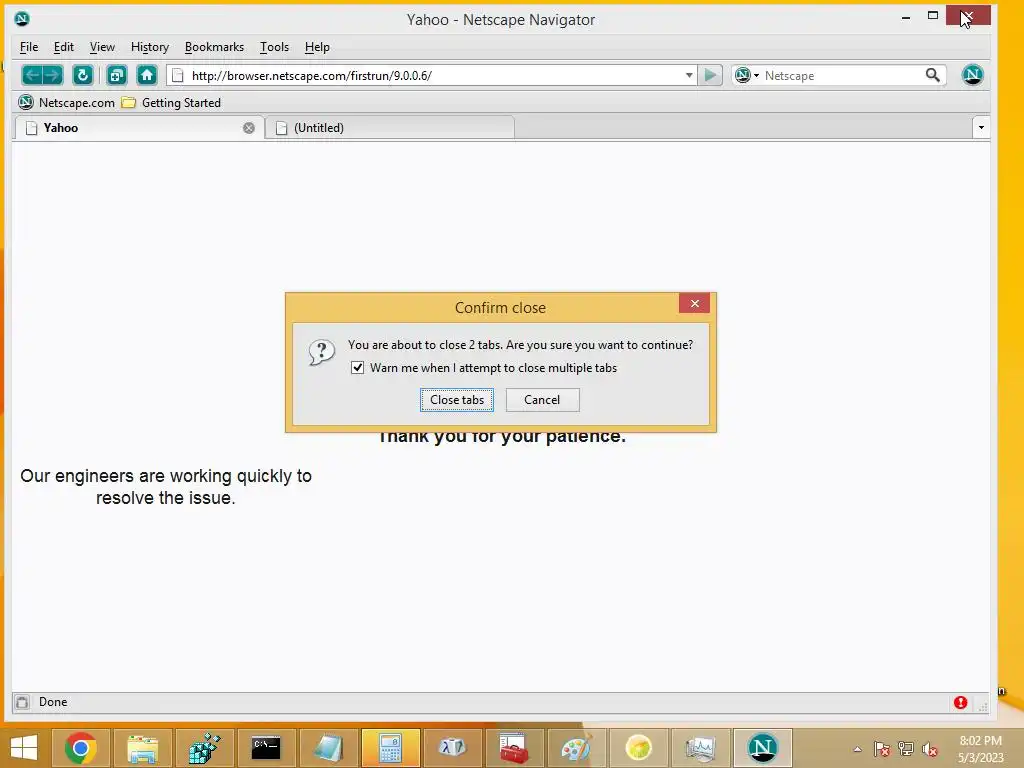Open Calculator from the taskbar
This screenshot has width=1024, height=768.
click(x=390, y=748)
